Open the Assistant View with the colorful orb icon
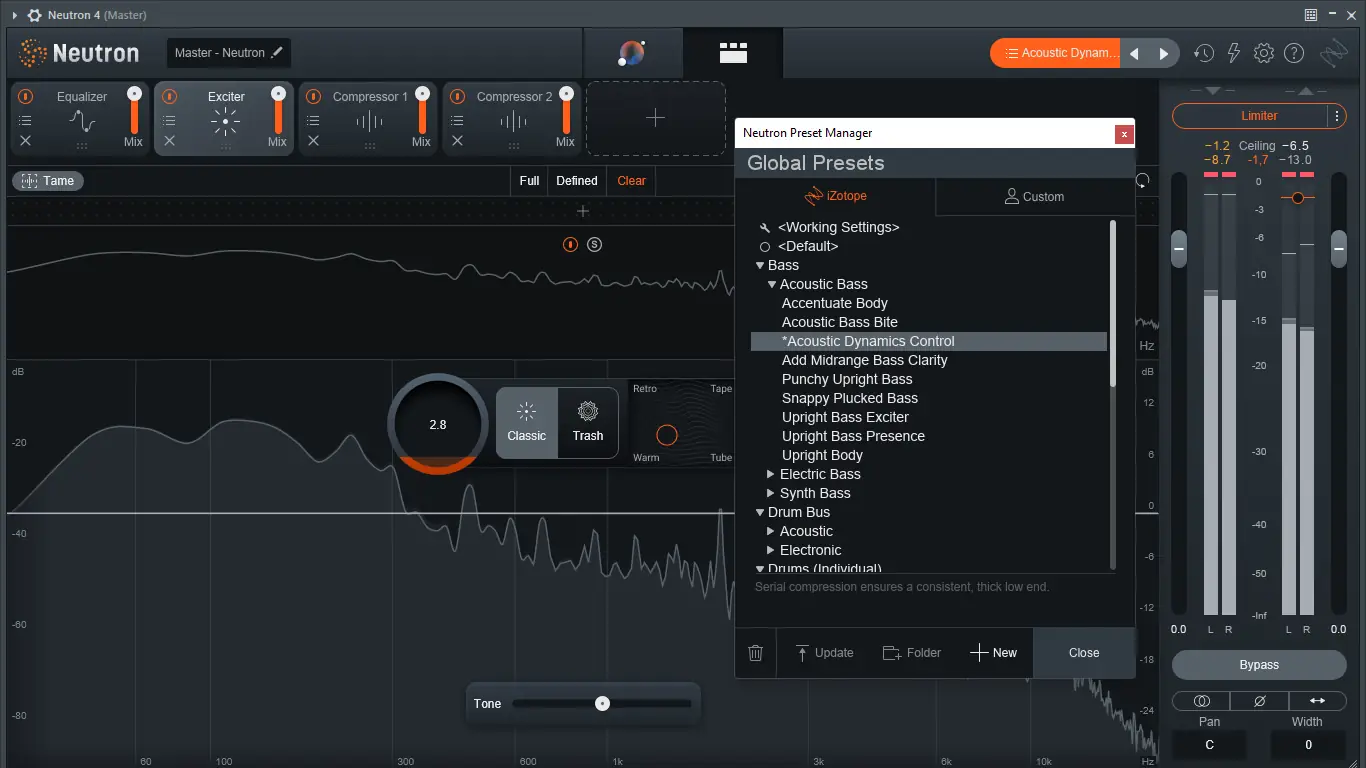This screenshot has width=1366, height=768. 632,53
